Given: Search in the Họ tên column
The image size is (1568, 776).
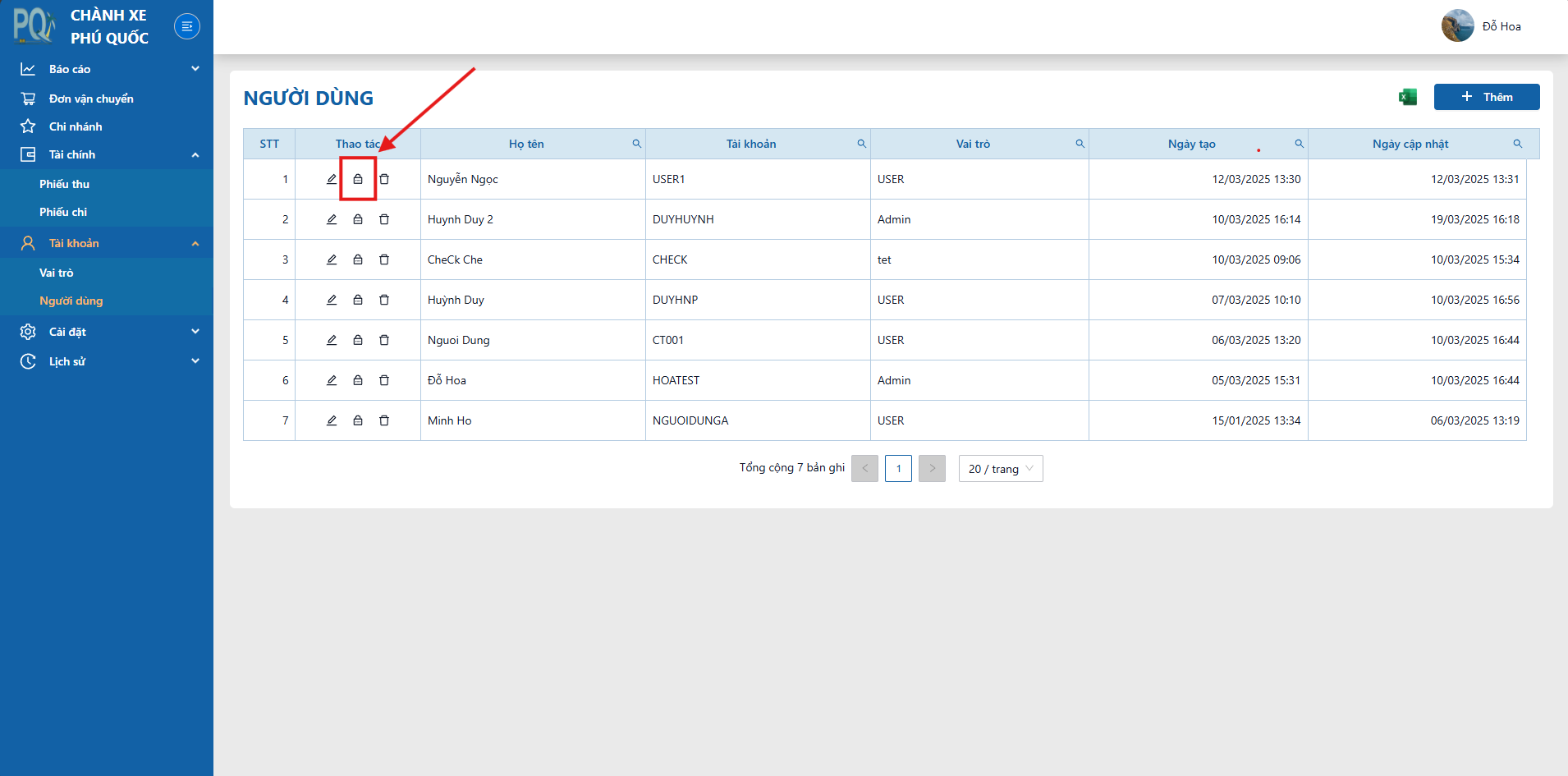Looking at the screenshot, I should [x=636, y=144].
